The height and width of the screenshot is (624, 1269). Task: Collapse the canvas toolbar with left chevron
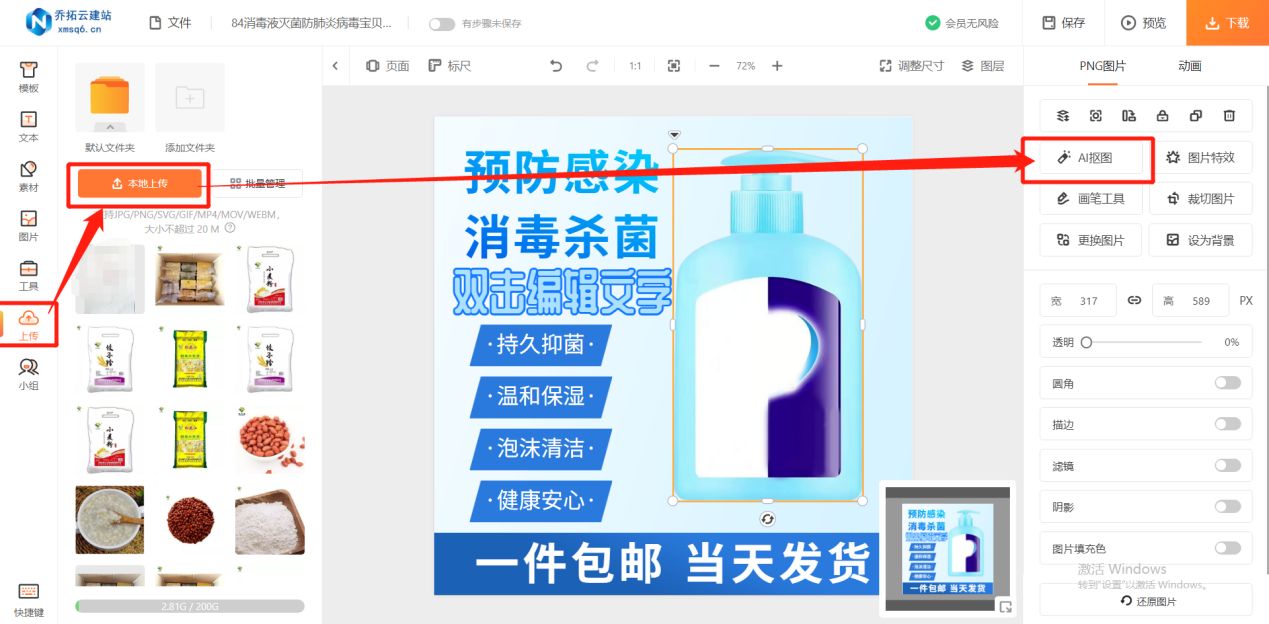tap(336, 66)
